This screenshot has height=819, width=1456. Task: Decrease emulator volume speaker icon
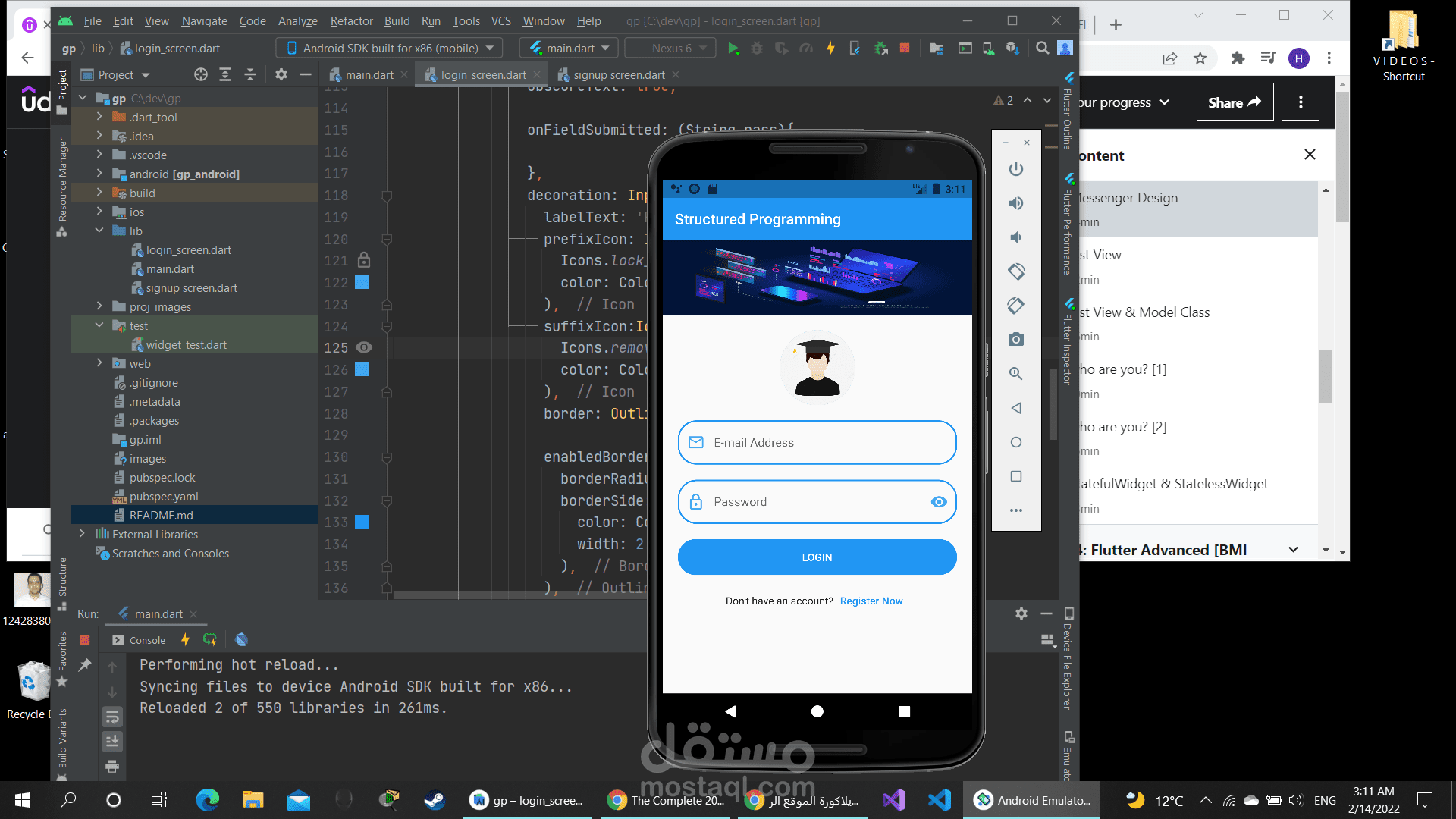1016,237
